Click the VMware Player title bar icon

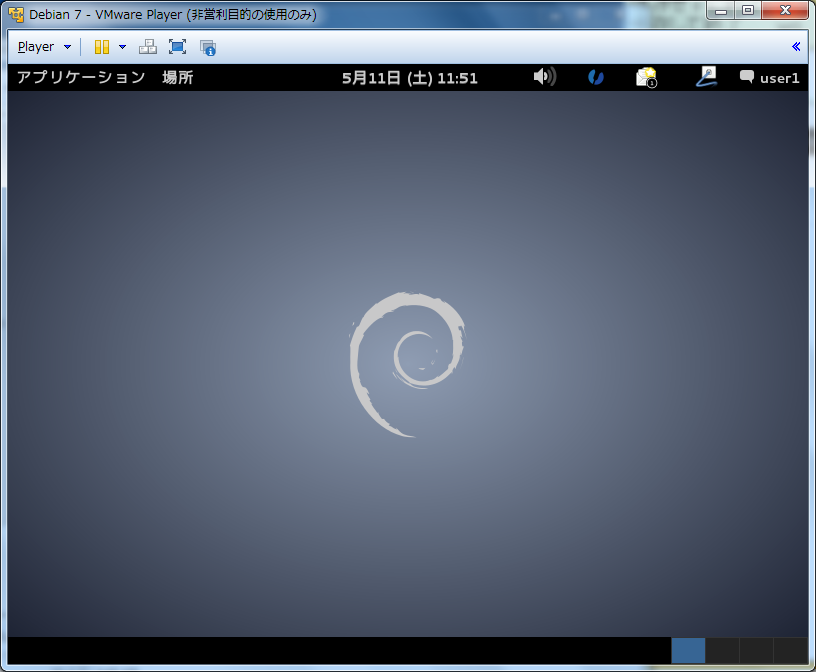pos(16,15)
